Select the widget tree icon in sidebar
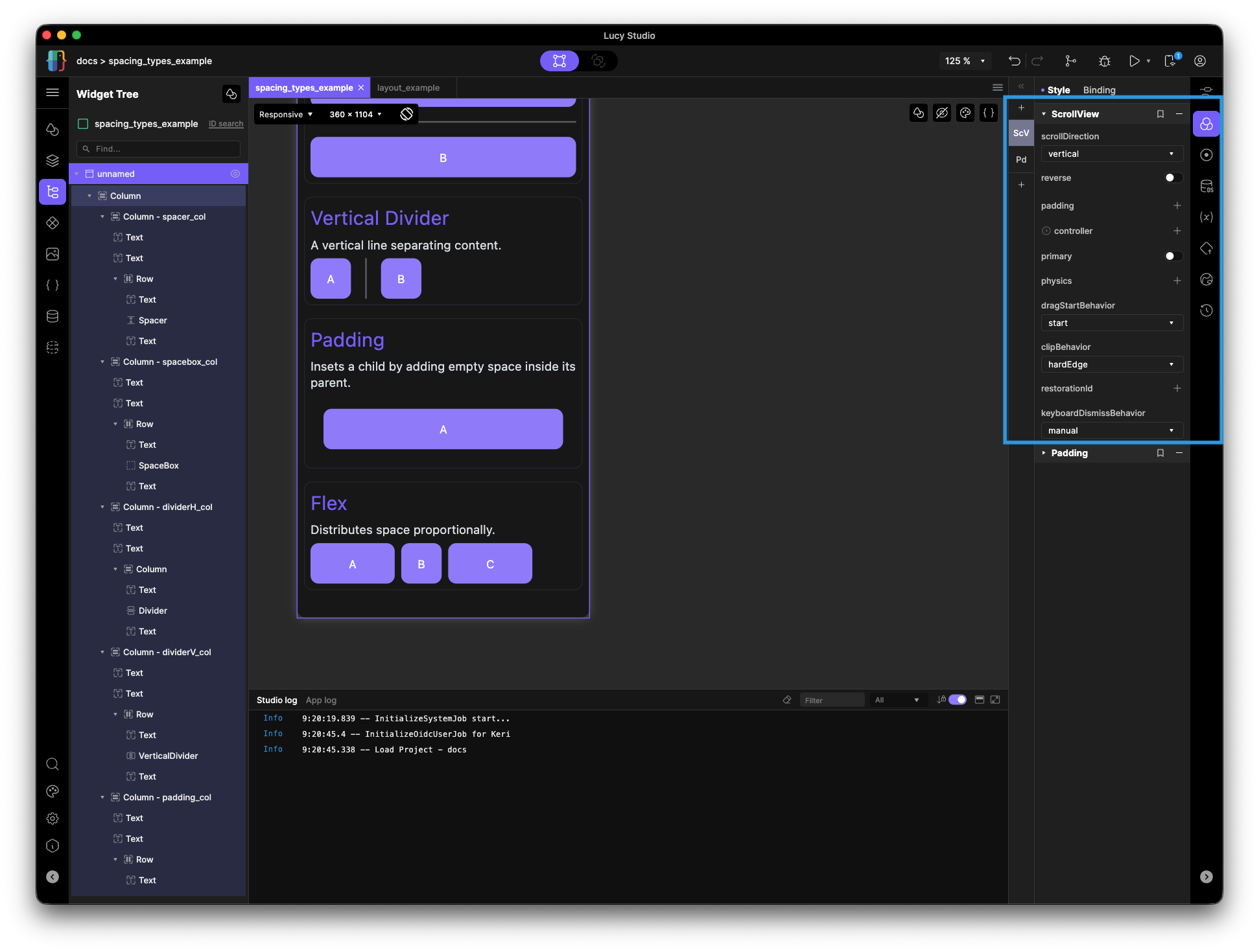 (x=53, y=192)
